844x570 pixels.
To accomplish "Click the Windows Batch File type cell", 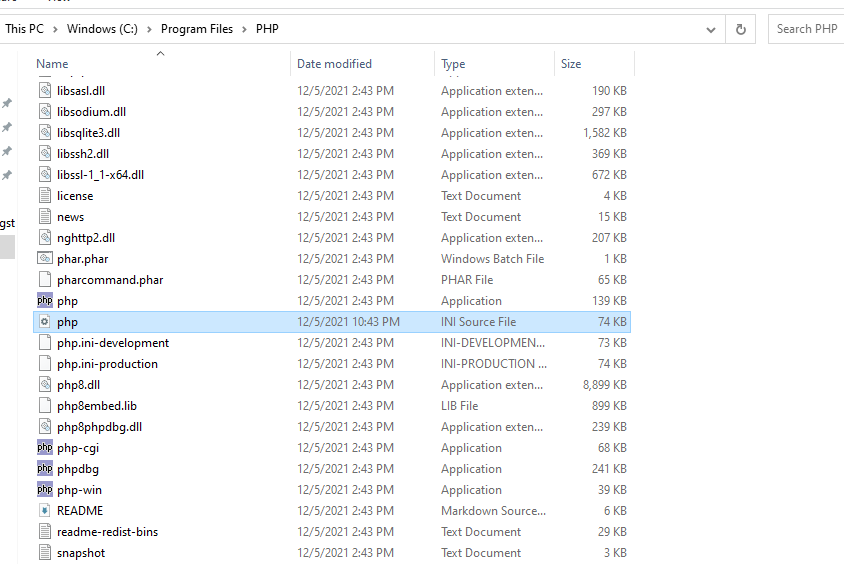I will [x=493, y=258].
